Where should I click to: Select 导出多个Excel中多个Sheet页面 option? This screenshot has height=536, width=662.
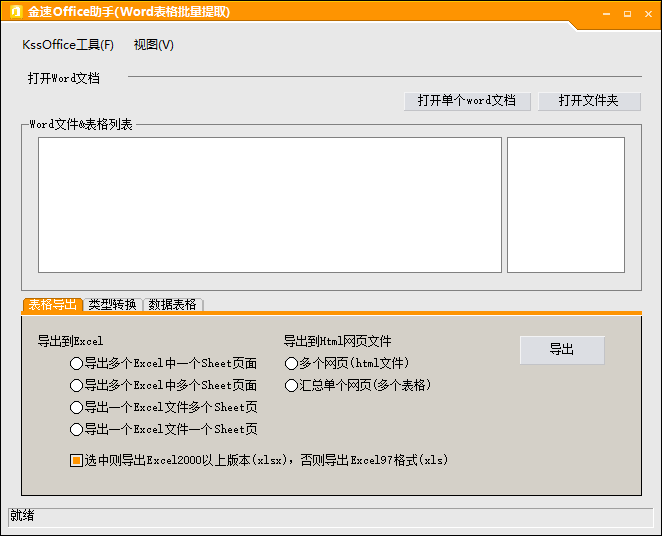click(x=163, y=385)
